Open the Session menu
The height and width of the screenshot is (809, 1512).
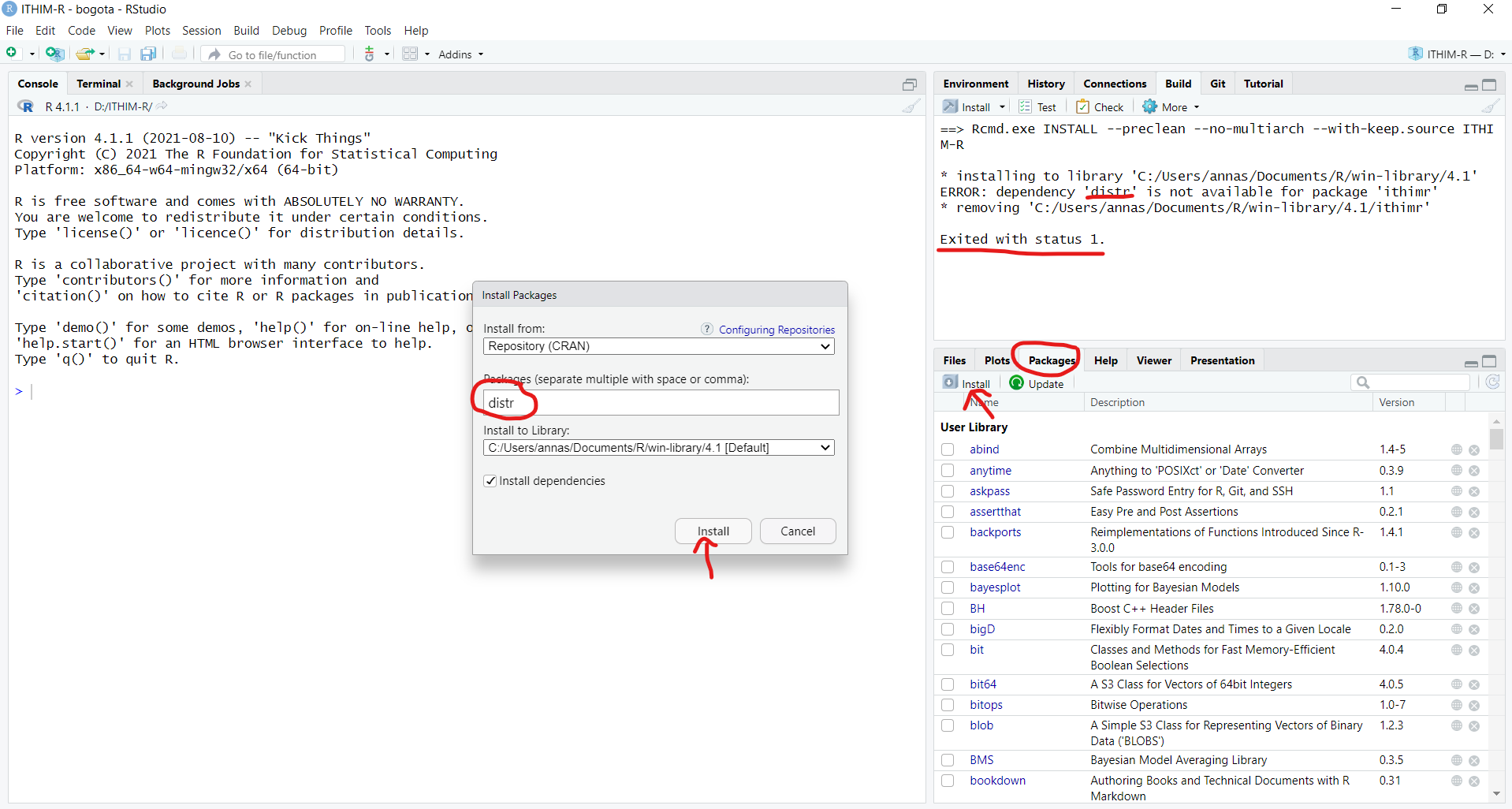[201, 31]
